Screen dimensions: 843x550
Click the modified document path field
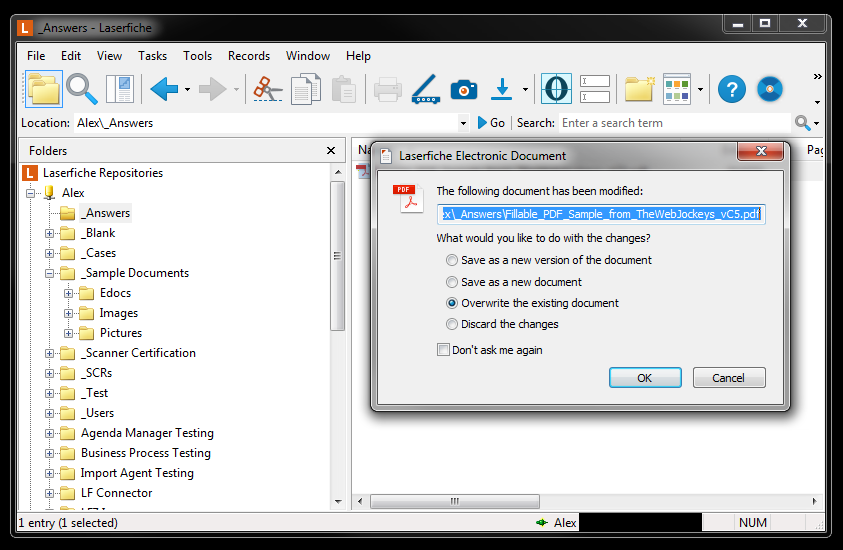[x=601, y=214]
